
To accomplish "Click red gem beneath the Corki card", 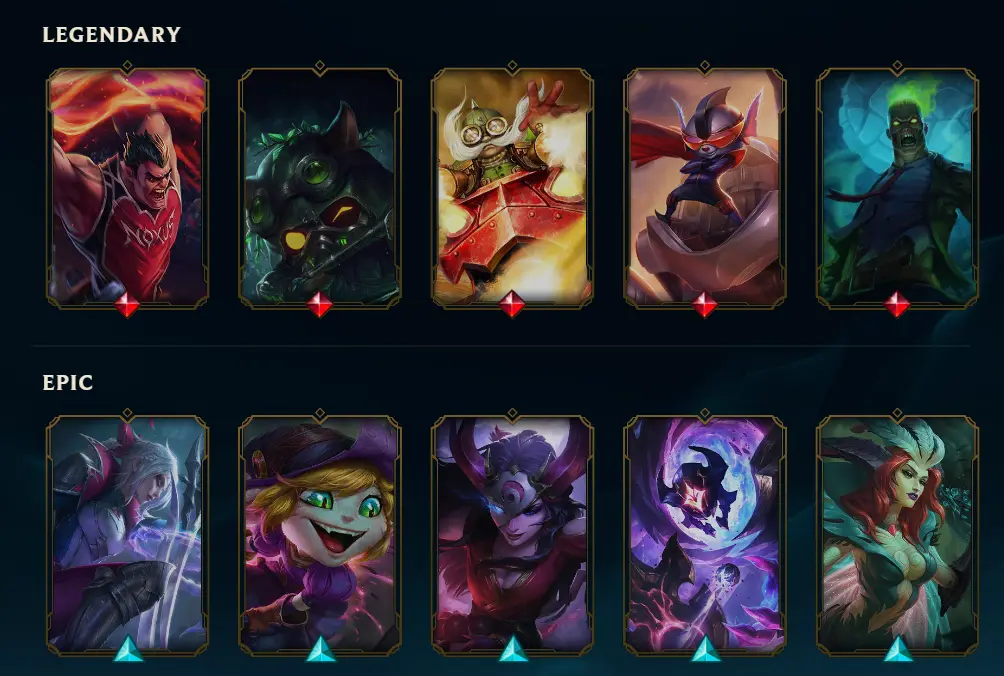I will tap(512, 305).
